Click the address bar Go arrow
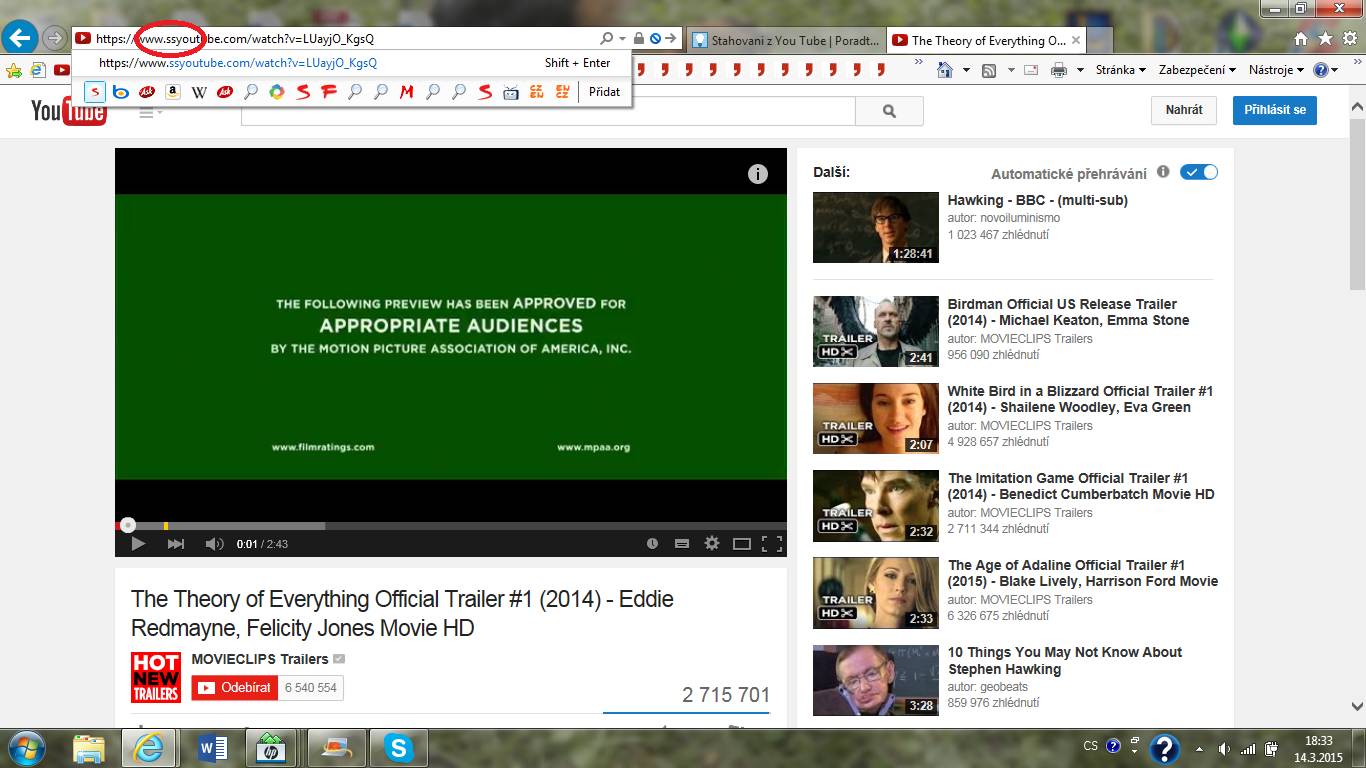The image size is (1366, 768). pyautogui.click(x=671, y=39)
